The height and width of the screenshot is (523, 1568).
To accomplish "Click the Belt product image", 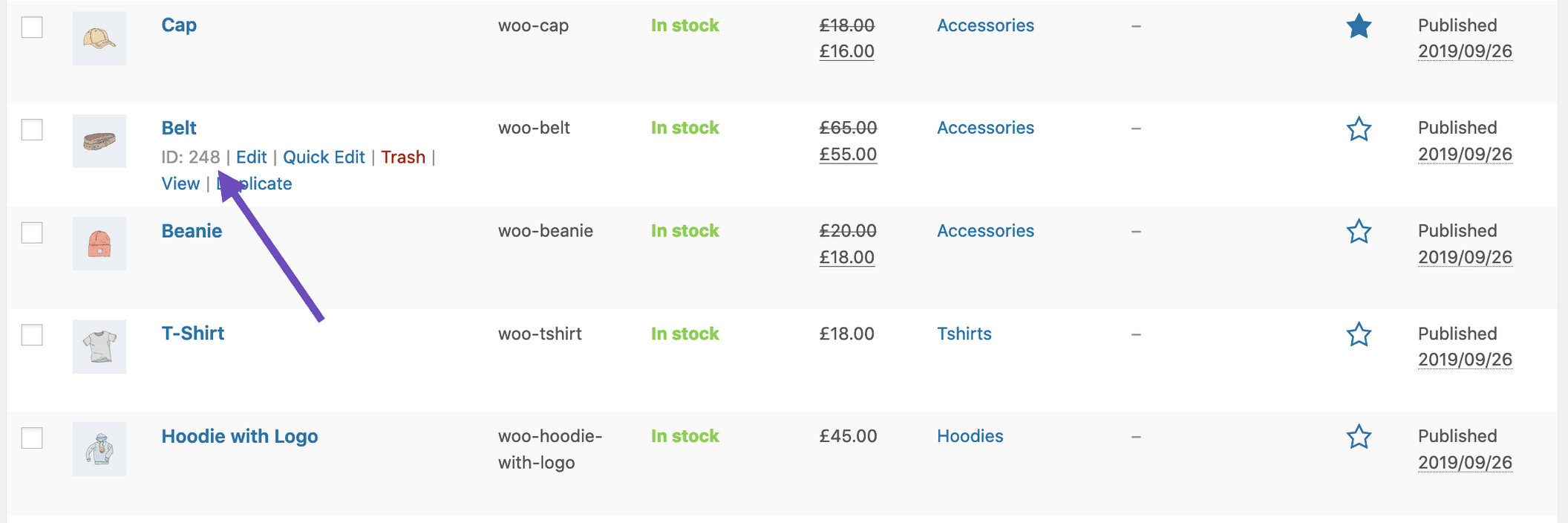I will [99, 140].
